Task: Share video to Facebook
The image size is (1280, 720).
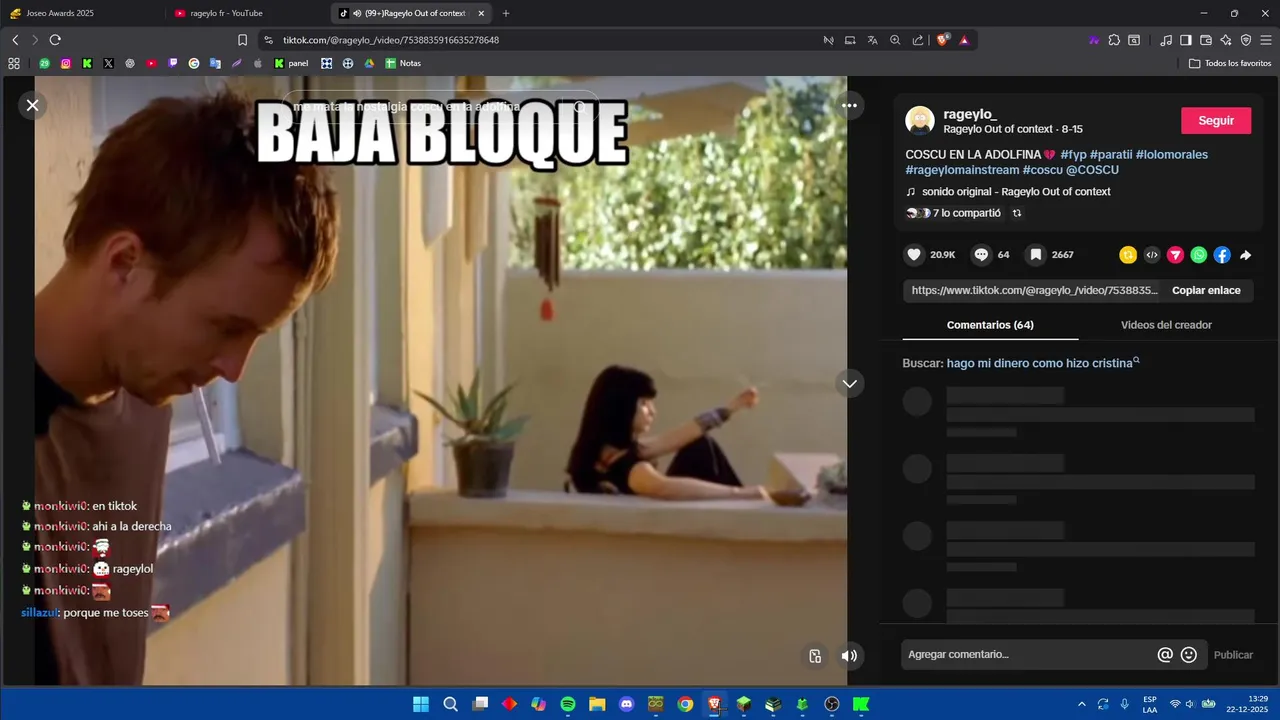Action: pyautogui.click(x=1222, y=255)
